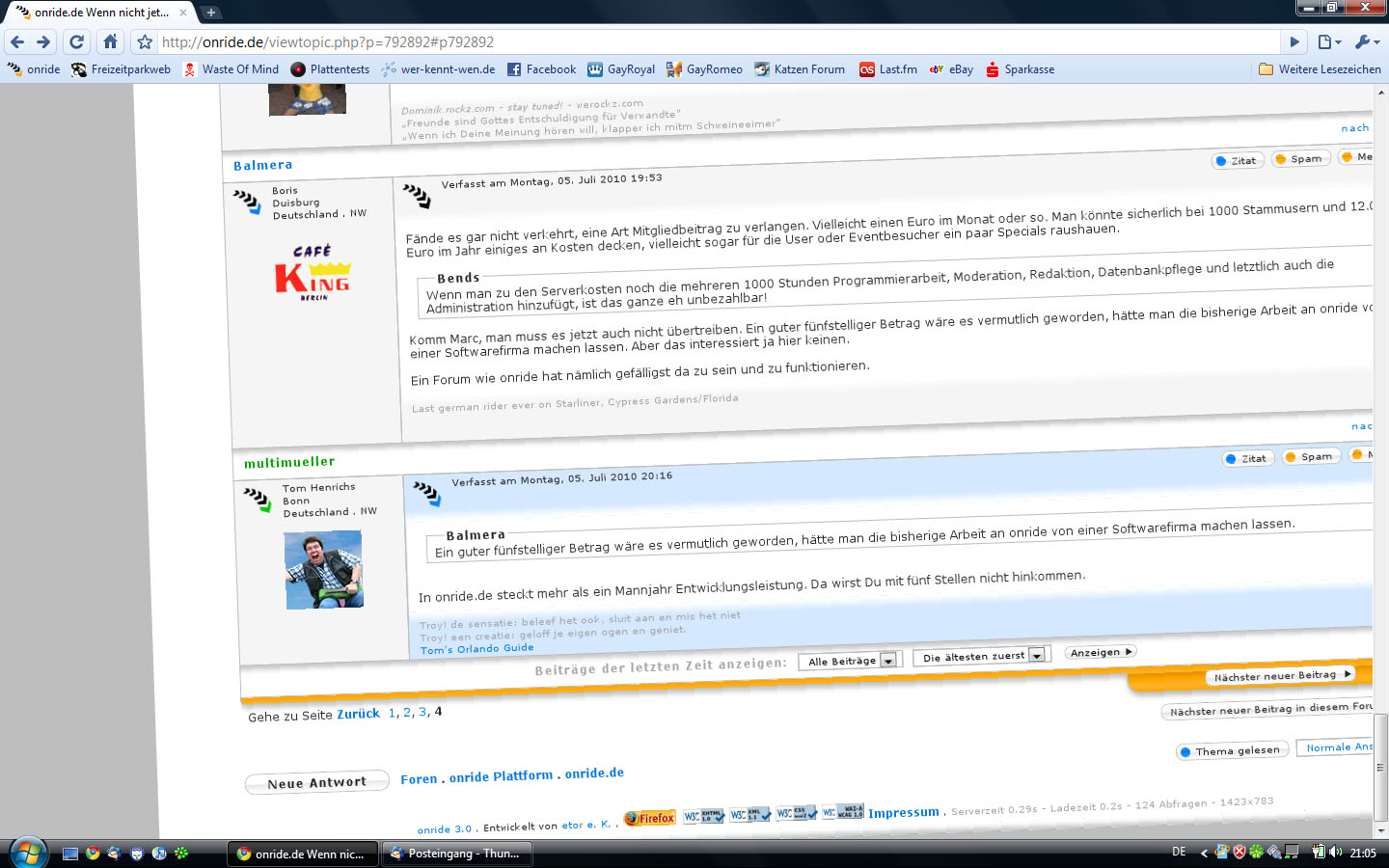Open the page menu icon

(1329, 41)
